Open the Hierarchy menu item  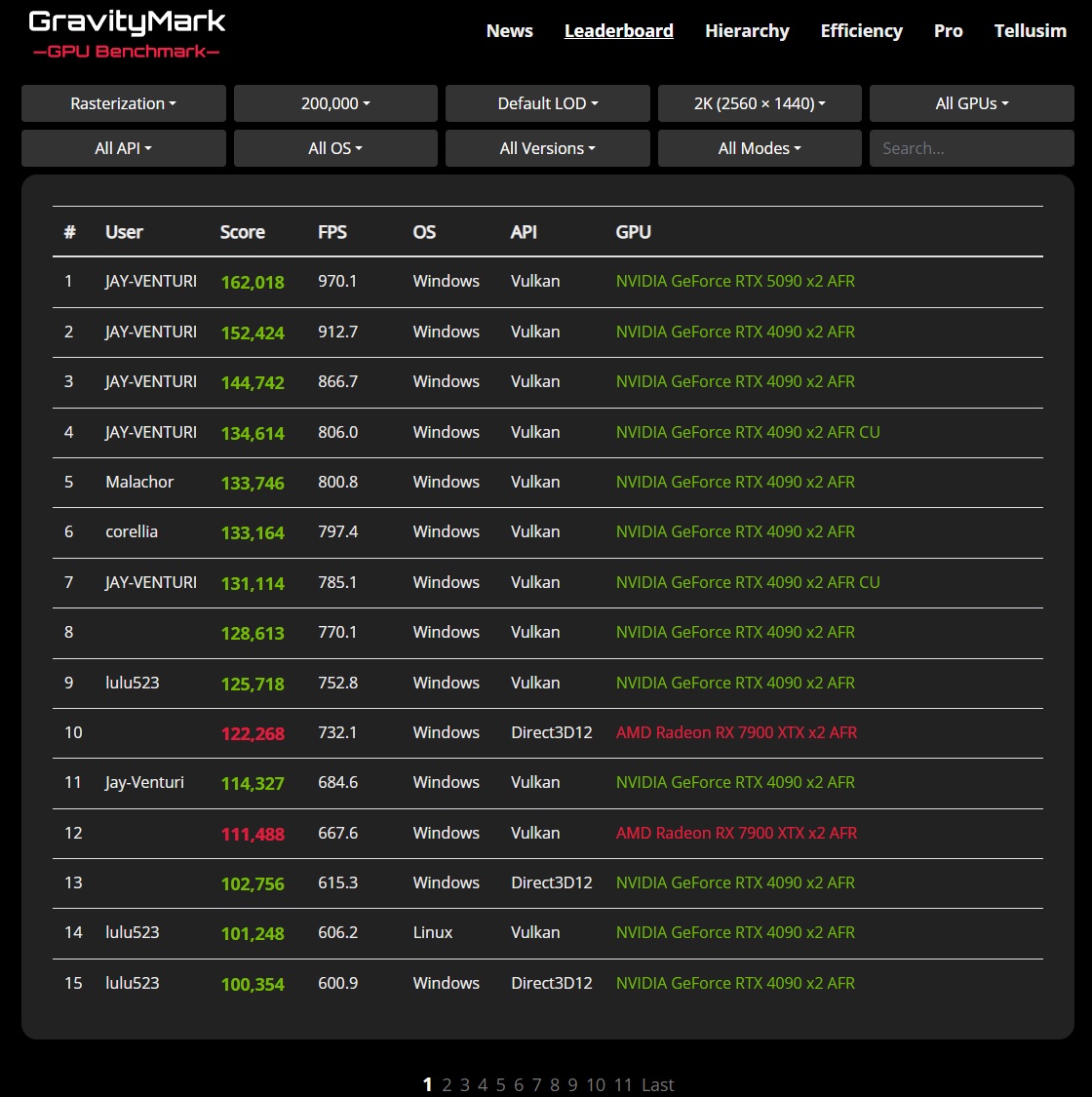pyautogui.click(x=747, y=31)
